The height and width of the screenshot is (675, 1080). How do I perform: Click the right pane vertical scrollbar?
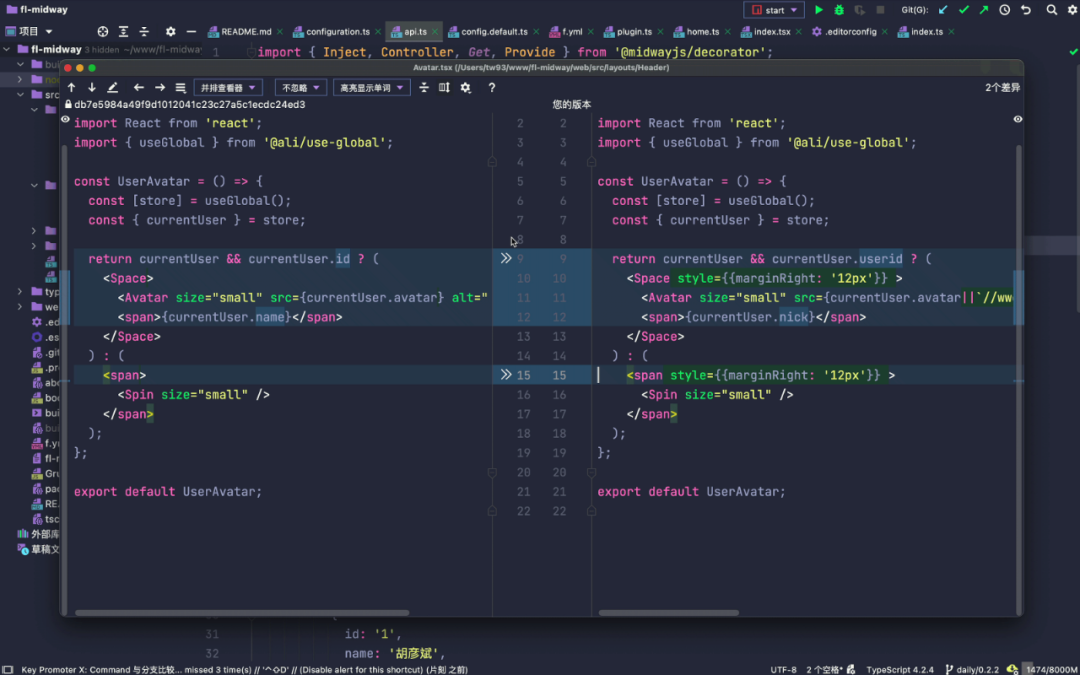1019,379
